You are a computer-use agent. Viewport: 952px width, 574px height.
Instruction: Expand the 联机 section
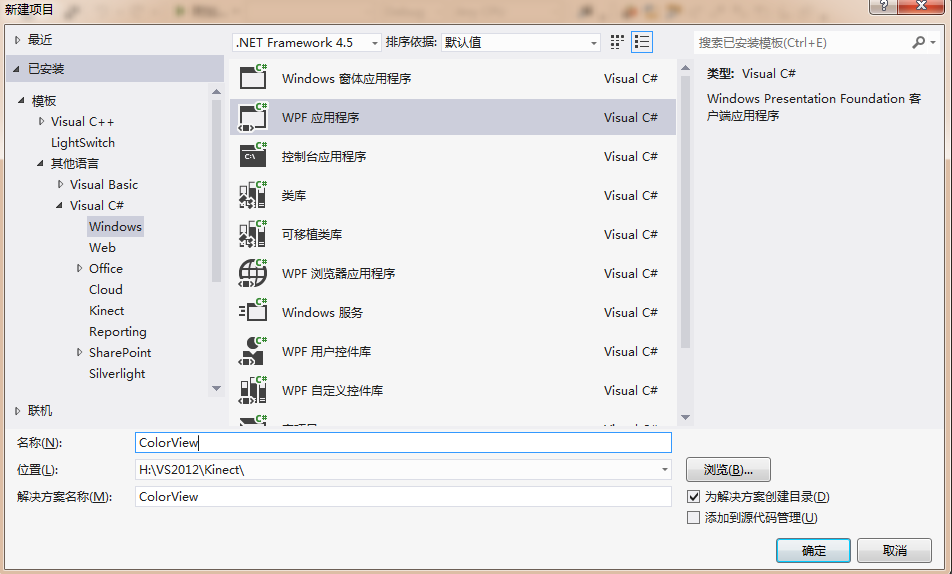[x=17, y=411]
